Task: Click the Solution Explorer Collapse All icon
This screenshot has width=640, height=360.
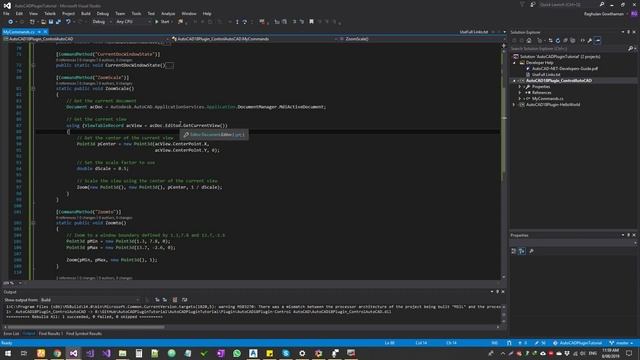Action: click(565, 40)
